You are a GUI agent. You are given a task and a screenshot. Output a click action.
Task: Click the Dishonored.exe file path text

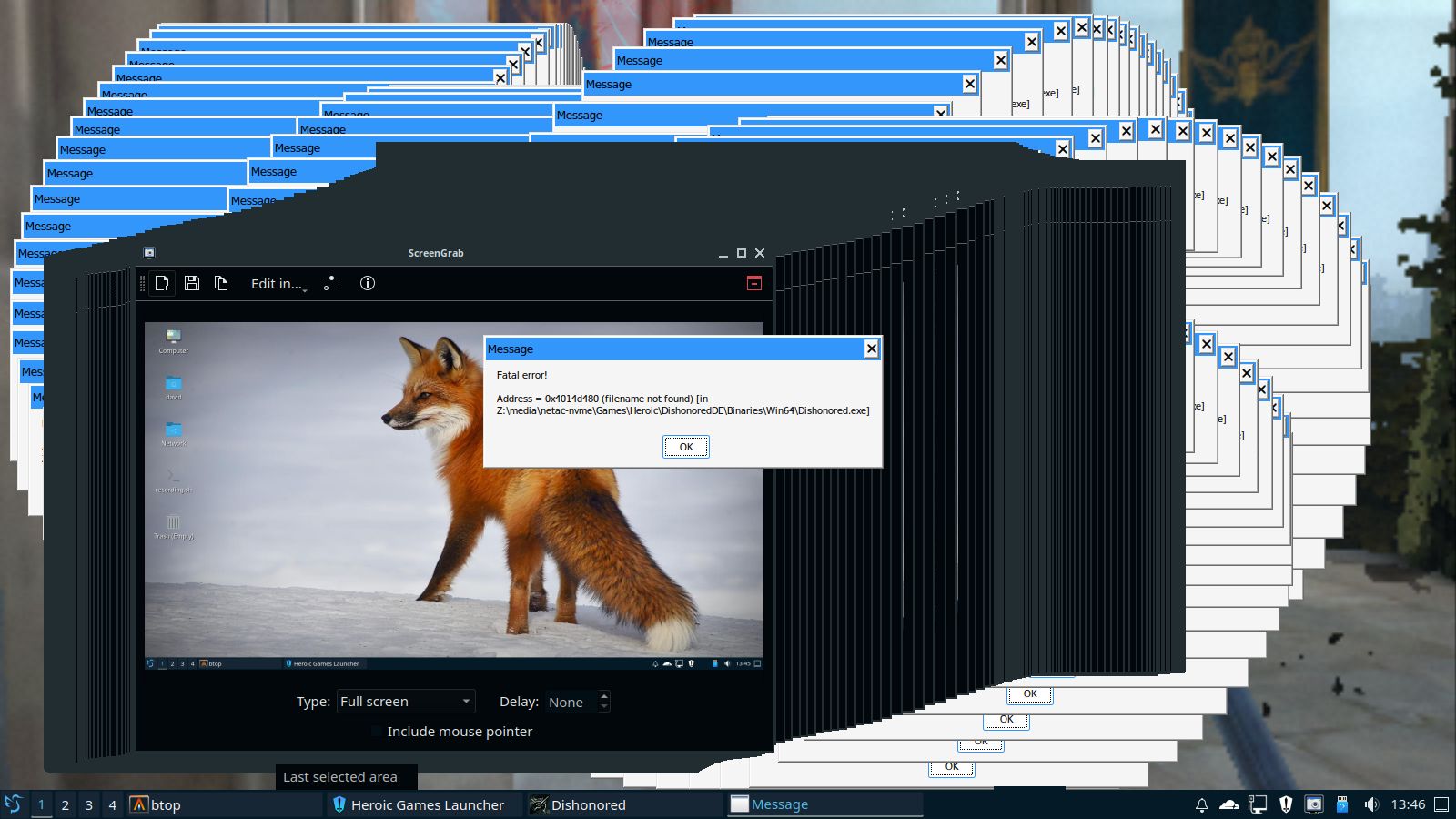point(683,410)
